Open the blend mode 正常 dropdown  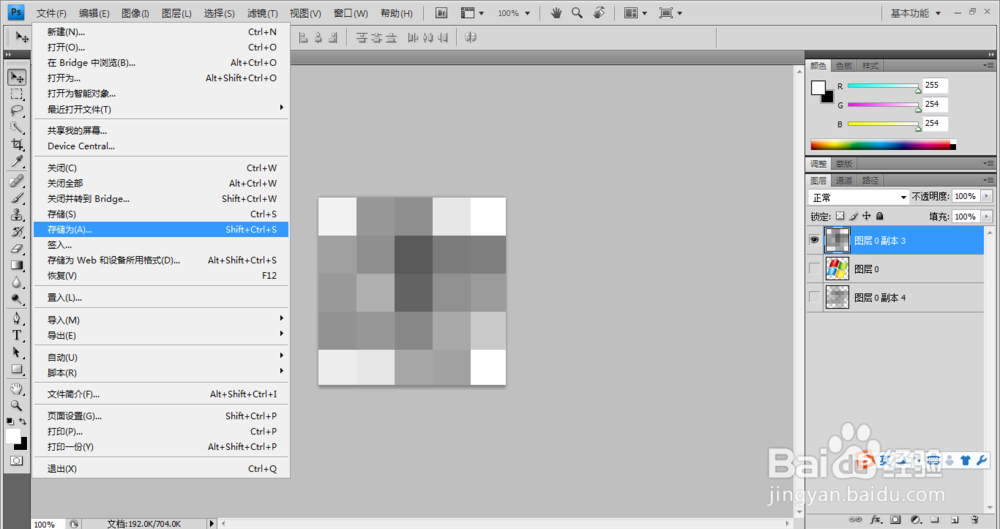click(858, 197)
